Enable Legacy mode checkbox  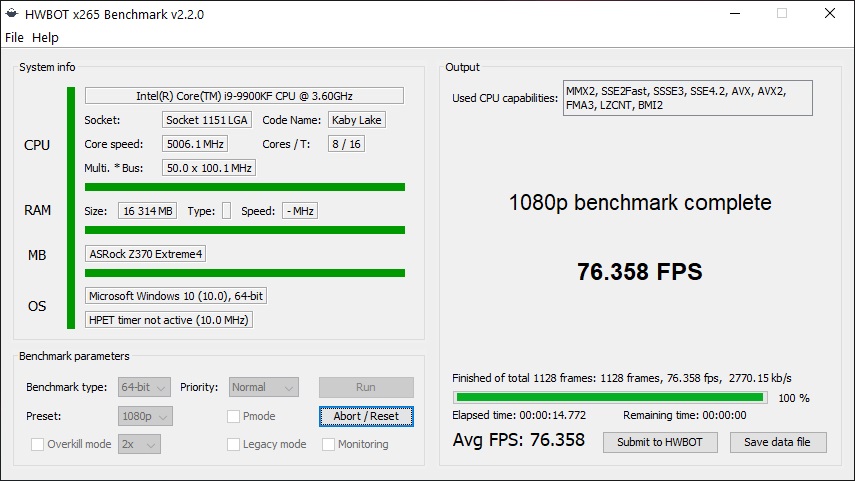(x=233, y=444)
